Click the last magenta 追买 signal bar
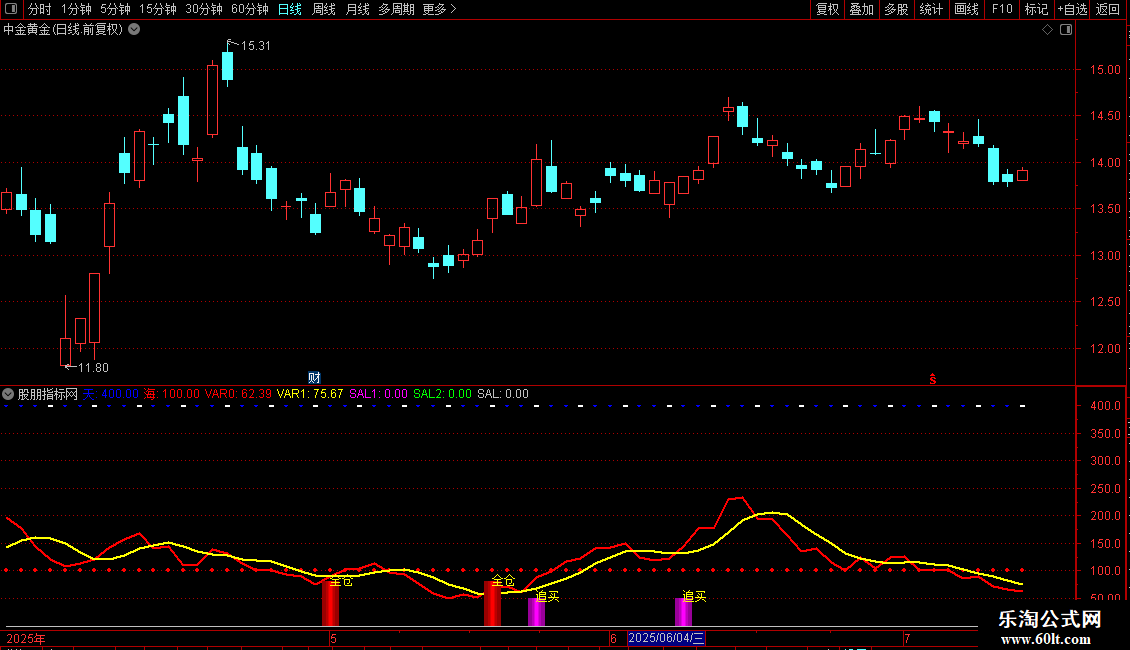 (683, 612)
